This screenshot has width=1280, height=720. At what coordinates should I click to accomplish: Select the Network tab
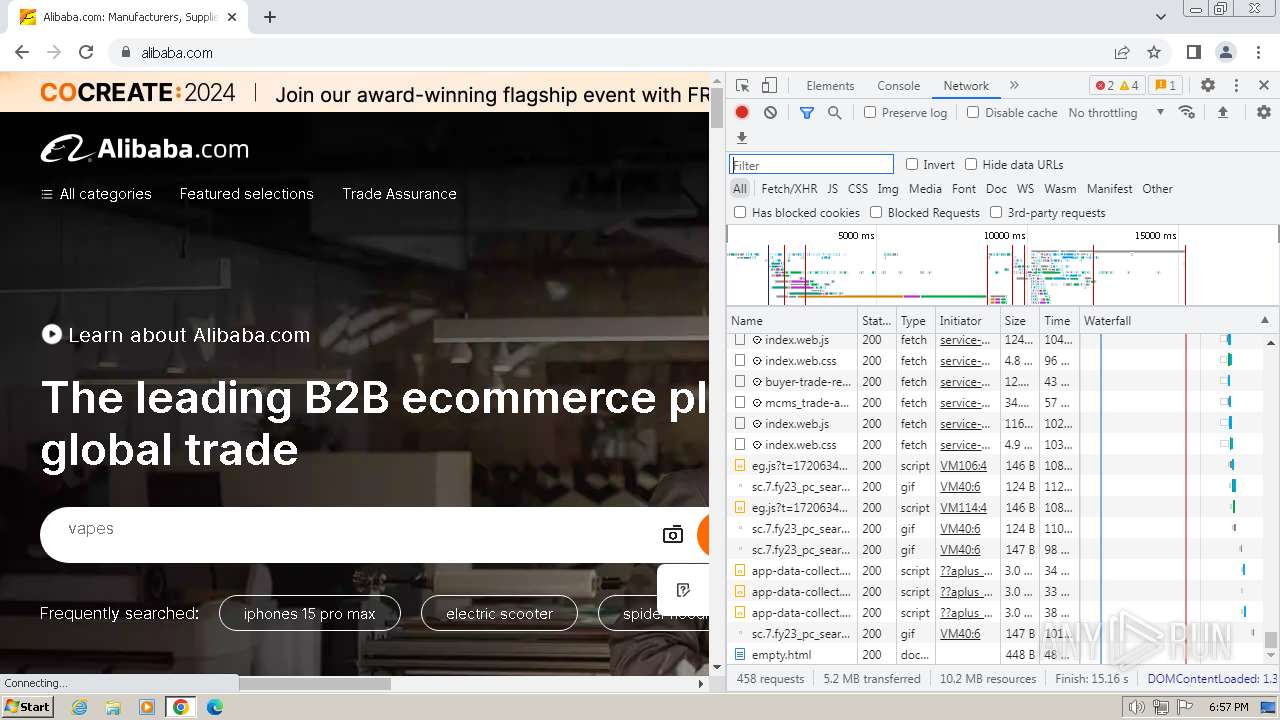point(966,86)
